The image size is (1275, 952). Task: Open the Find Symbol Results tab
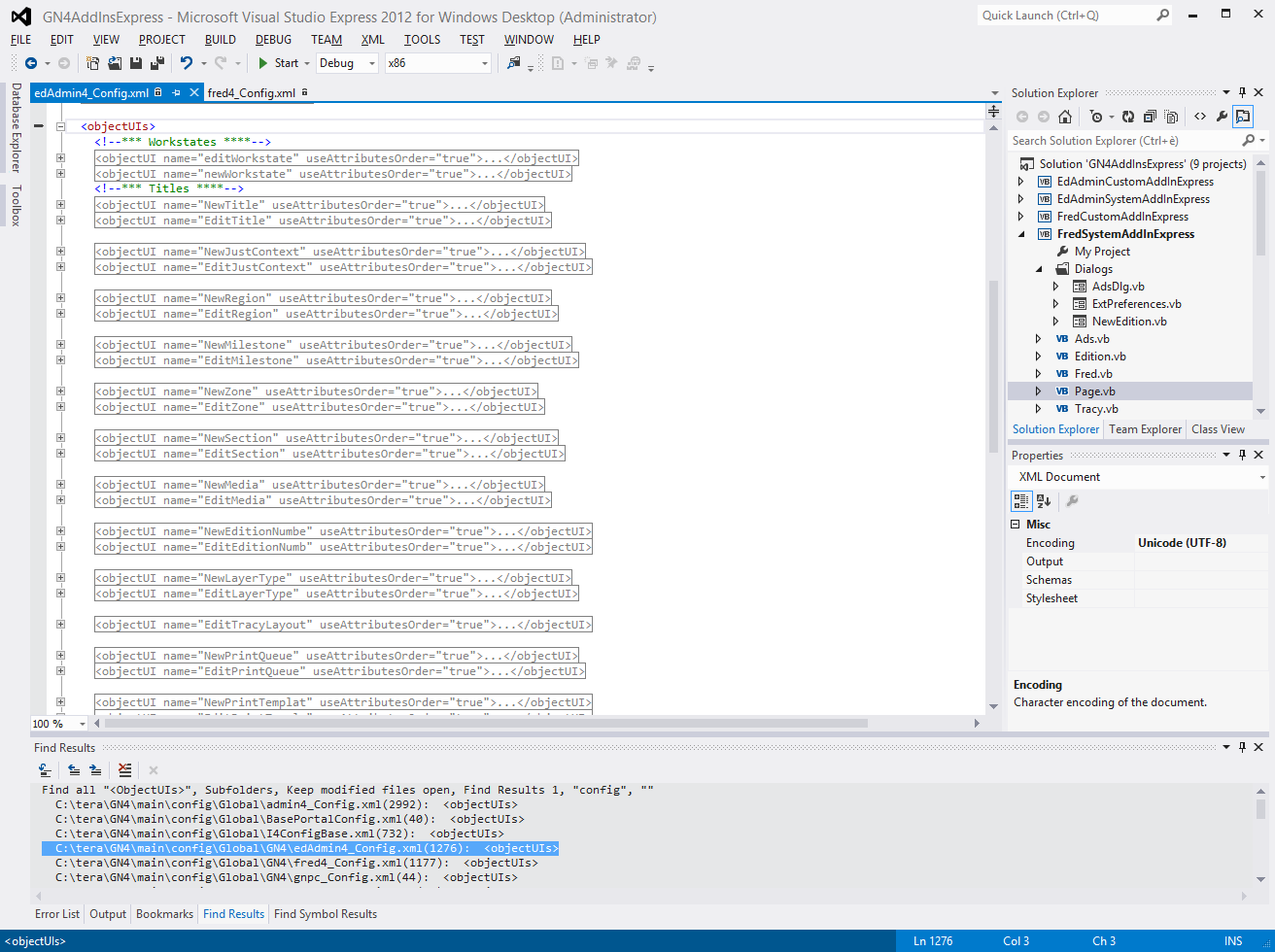tap(326, 914)
